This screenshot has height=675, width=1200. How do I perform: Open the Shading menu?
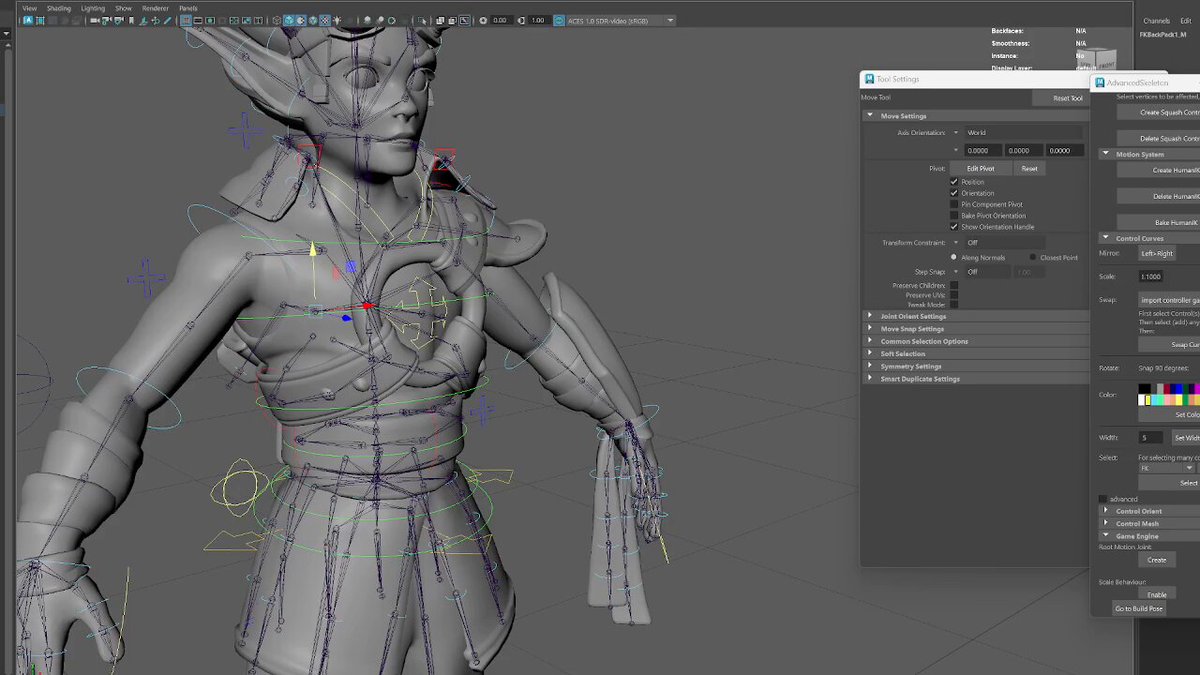pyautogui.click(x=59, y=8)
